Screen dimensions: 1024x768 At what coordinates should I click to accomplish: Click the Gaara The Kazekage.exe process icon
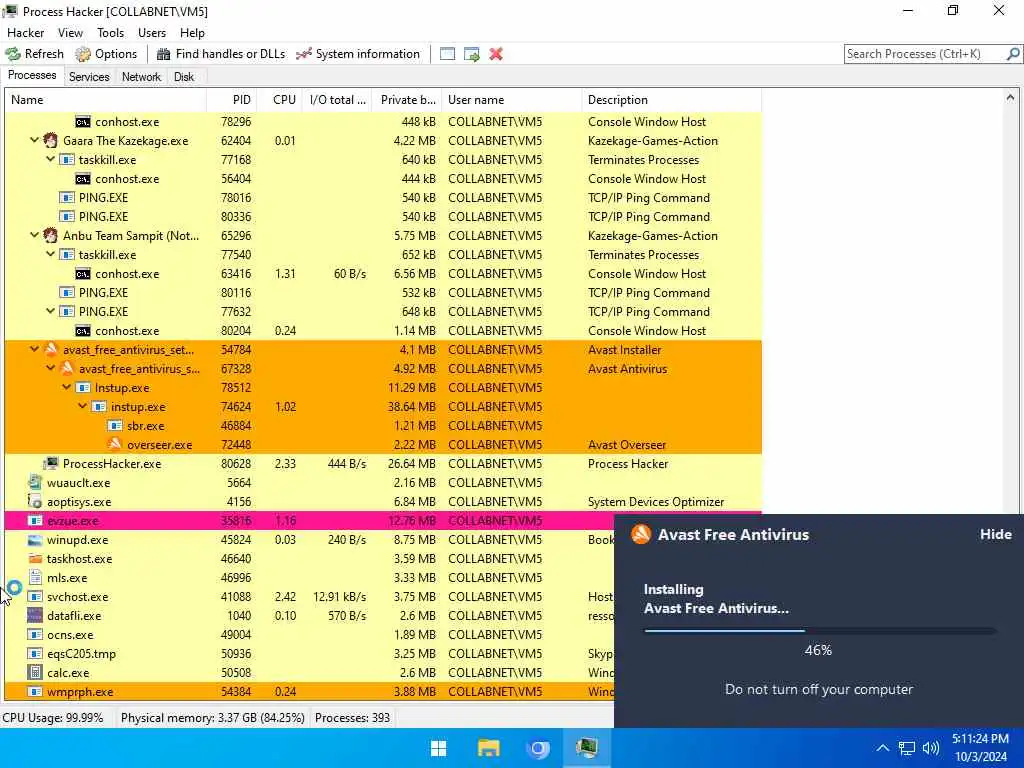50,140
